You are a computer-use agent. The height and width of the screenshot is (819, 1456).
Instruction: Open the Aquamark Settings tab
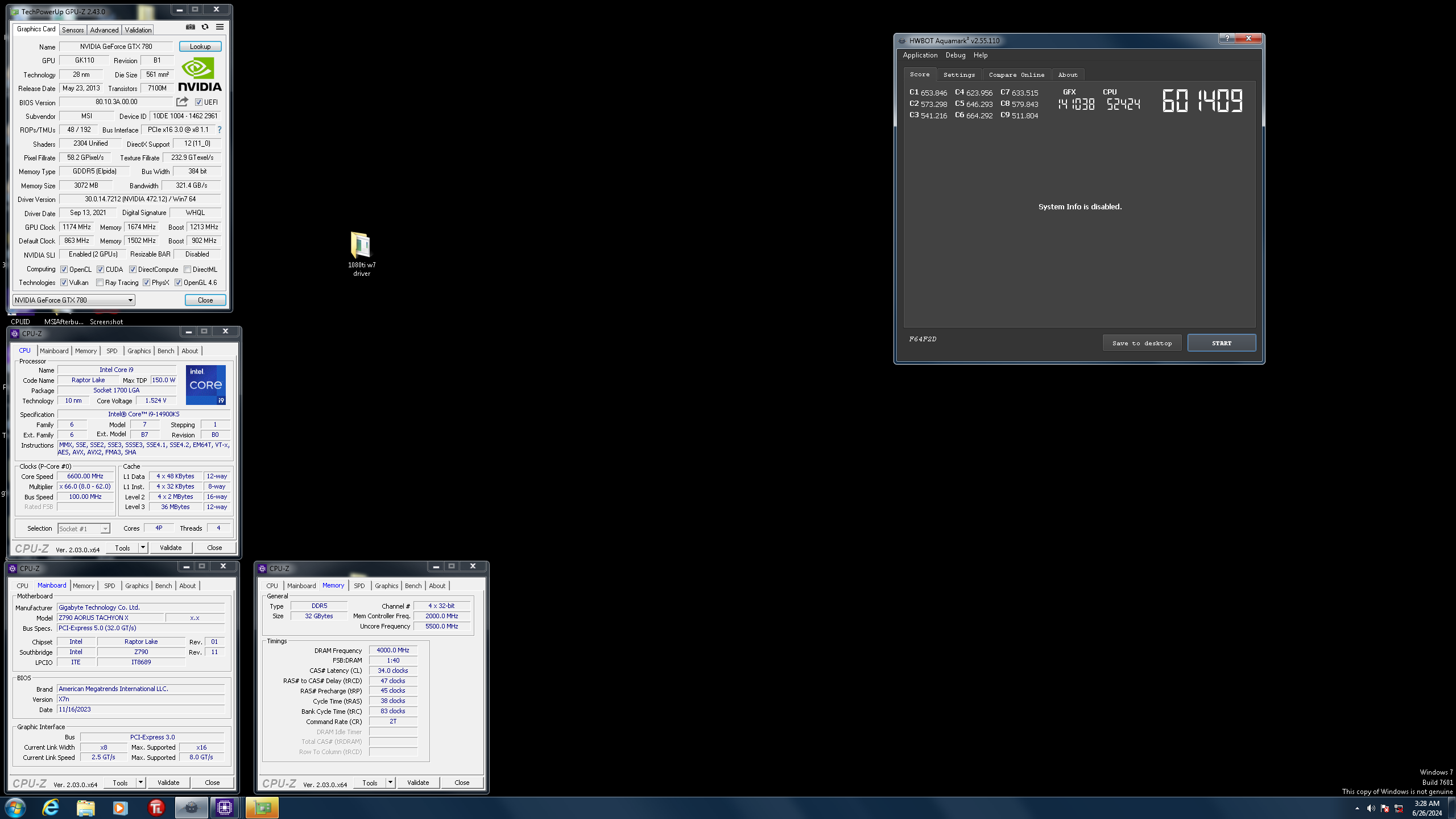(959, 75)
